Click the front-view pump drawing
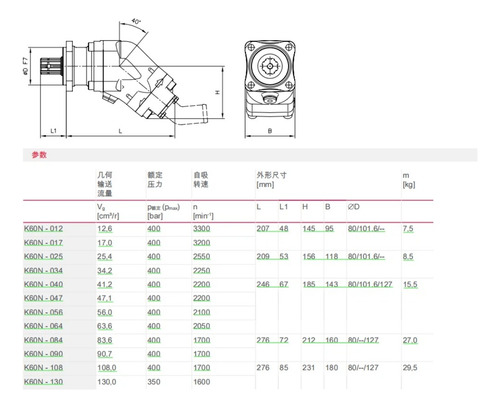 pos(270,88)
